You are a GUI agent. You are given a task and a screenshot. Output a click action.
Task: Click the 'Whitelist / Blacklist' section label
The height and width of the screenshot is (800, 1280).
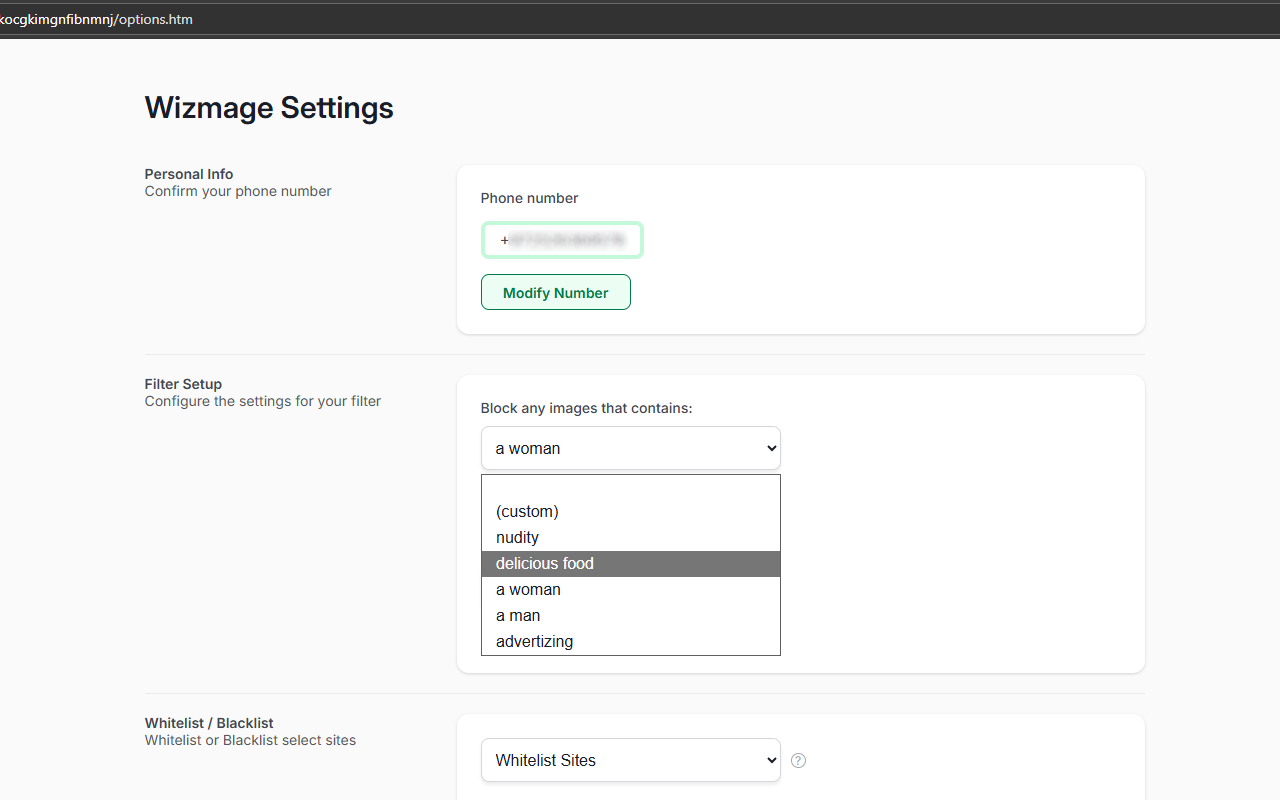click(209, 723)
